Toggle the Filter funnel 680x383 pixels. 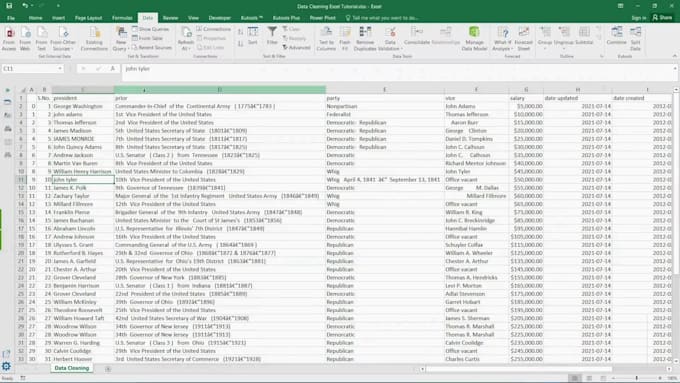272,36
